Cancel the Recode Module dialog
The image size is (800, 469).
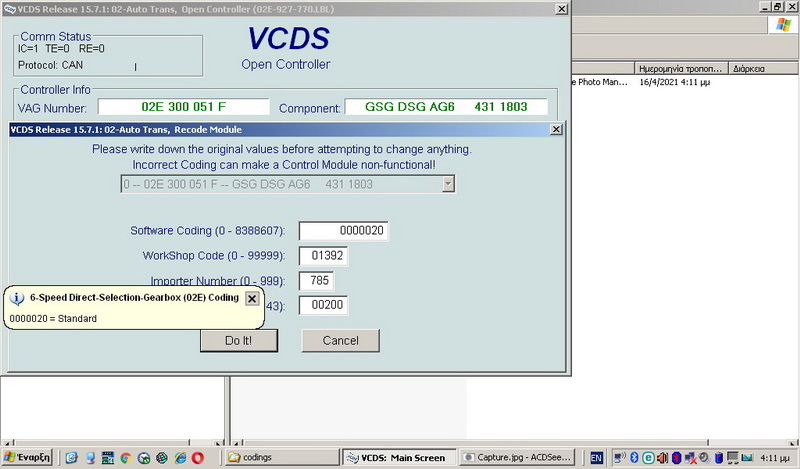[340, 340]
